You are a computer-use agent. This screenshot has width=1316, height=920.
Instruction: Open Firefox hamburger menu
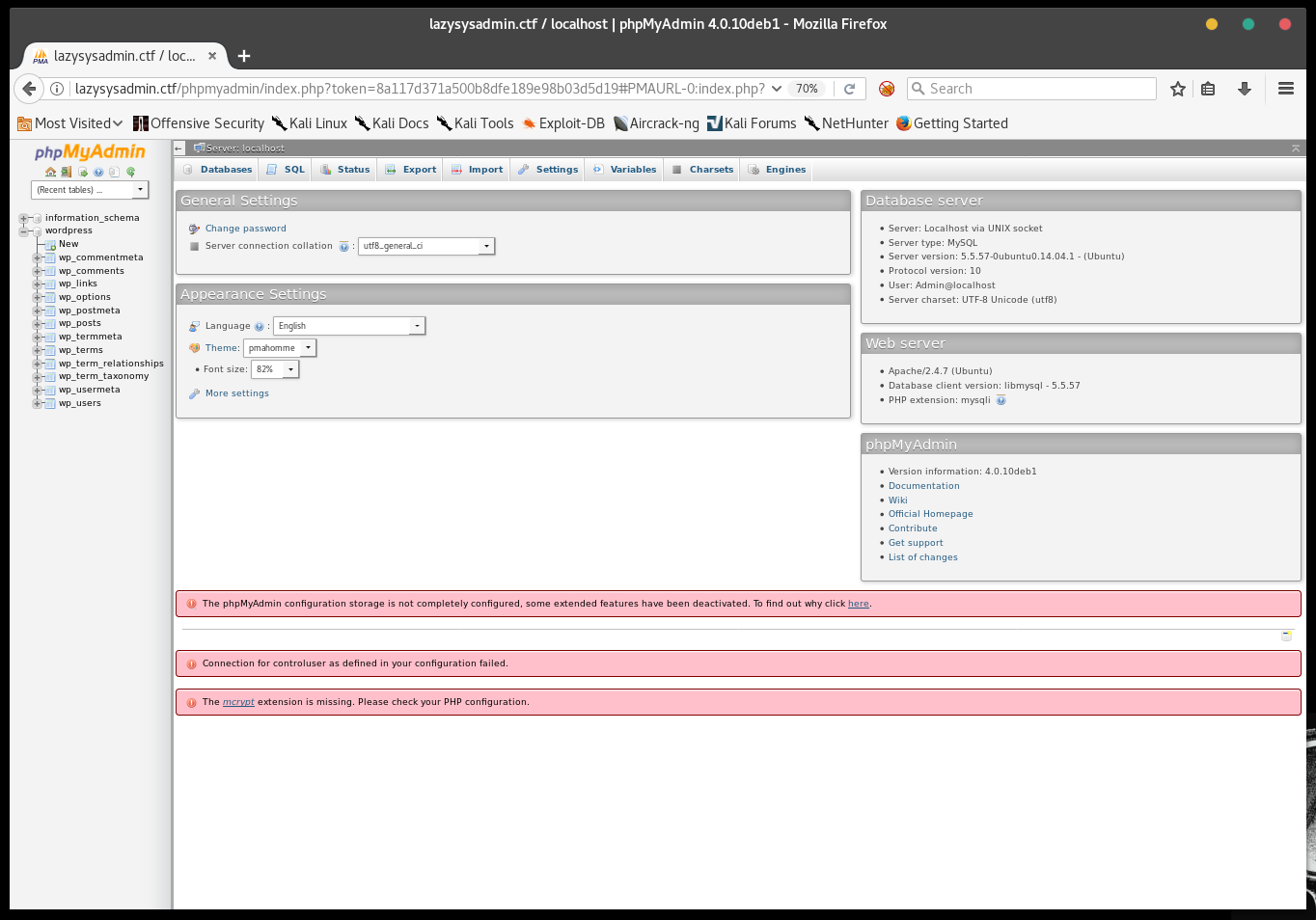[1286, 89]
